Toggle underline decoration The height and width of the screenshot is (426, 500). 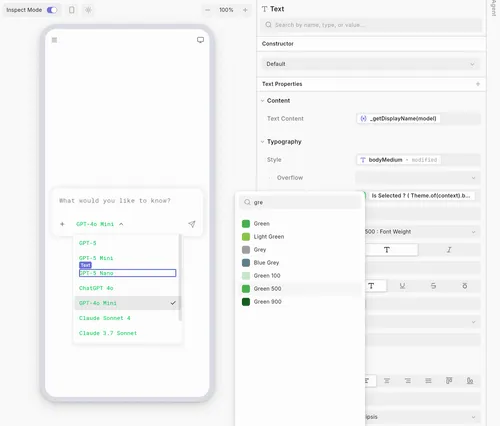click(402, 286)
